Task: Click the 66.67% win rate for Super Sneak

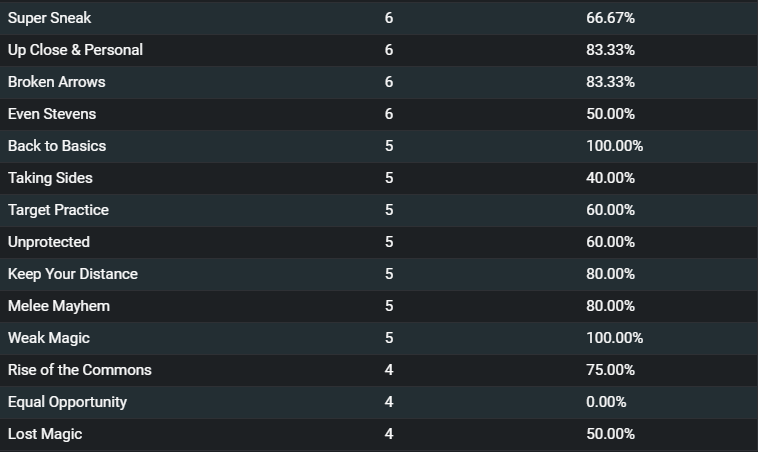Action: click(611, 18)
